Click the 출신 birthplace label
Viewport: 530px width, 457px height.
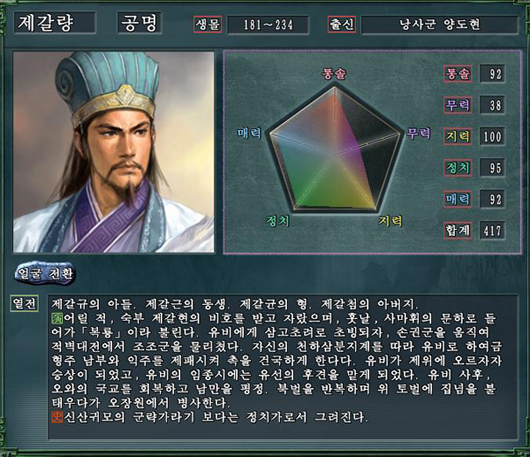[x=341, y=24]
